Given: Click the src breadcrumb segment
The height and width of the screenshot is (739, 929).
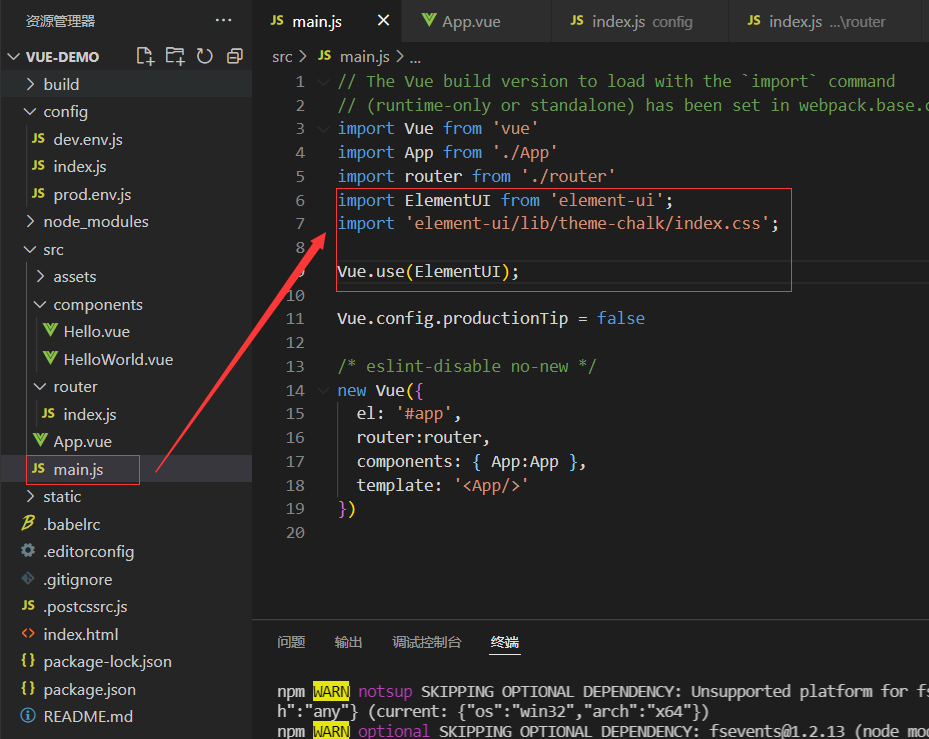Looking at the screenshot, I should pos(282,57).
